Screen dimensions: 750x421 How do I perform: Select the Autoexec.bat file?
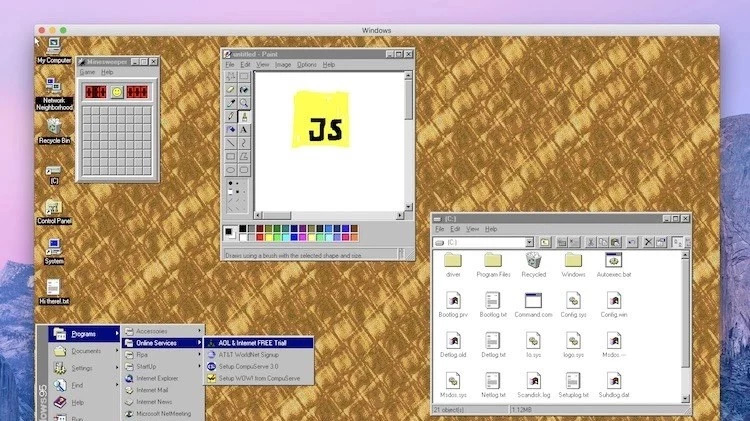(x=614, y=265)
